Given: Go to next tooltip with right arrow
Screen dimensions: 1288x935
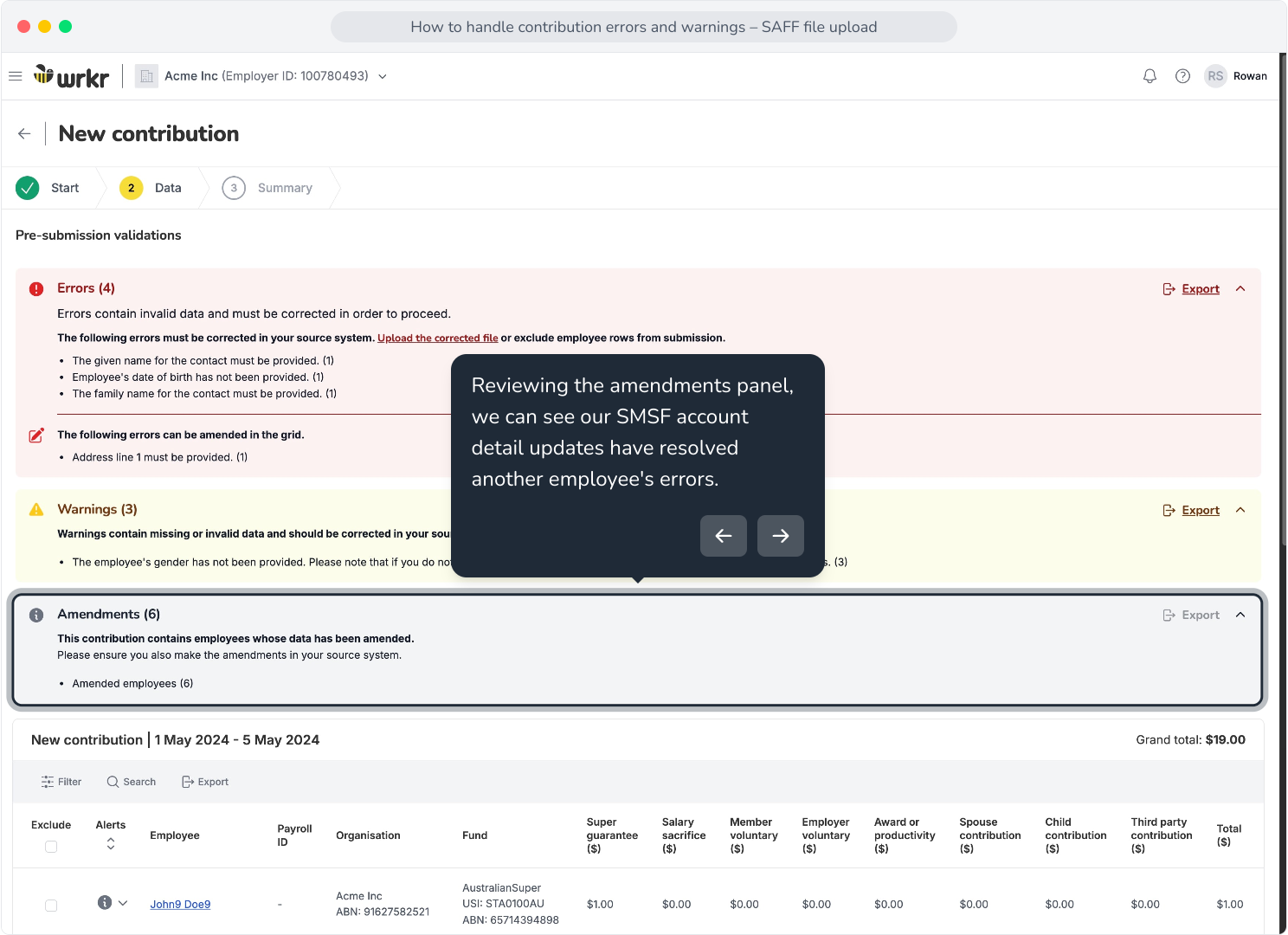Looking at the screenshot, I should pos(781,536).
